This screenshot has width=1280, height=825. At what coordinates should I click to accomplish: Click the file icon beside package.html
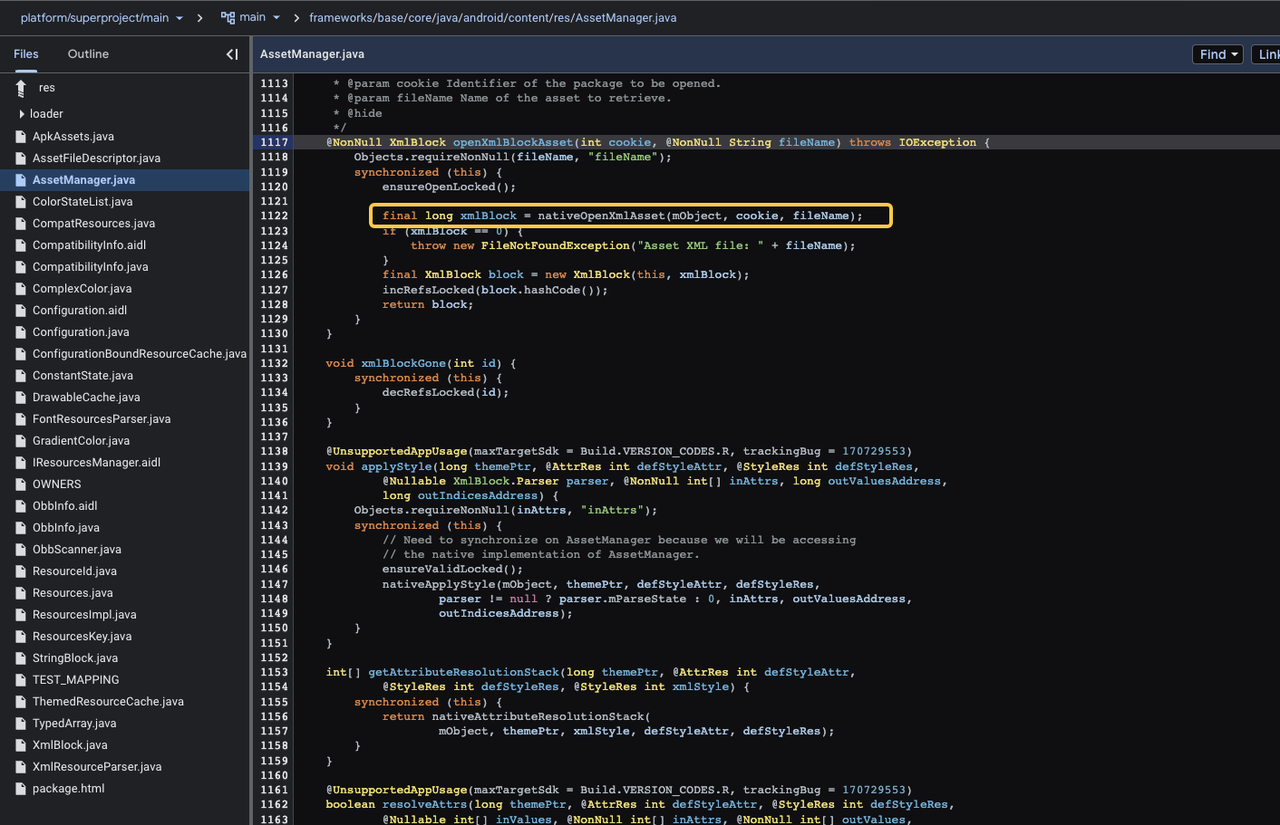[20, 789]
